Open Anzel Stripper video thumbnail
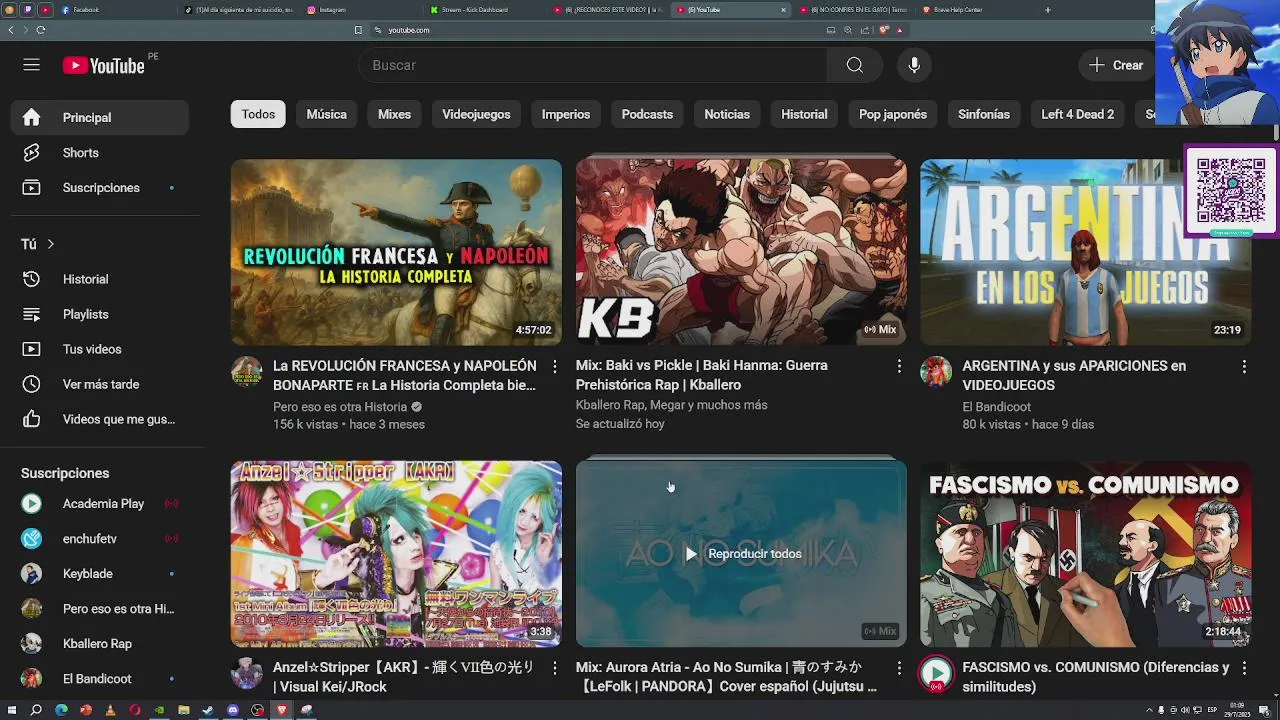Screen dimensions: 1280x720 pos(396,554)
